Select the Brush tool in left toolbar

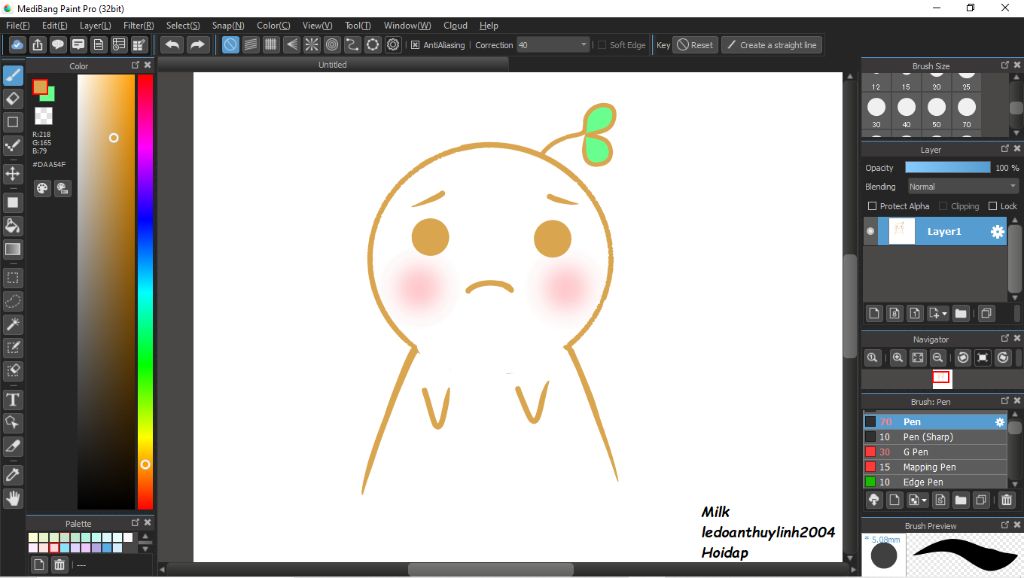[x=12, y=75]
